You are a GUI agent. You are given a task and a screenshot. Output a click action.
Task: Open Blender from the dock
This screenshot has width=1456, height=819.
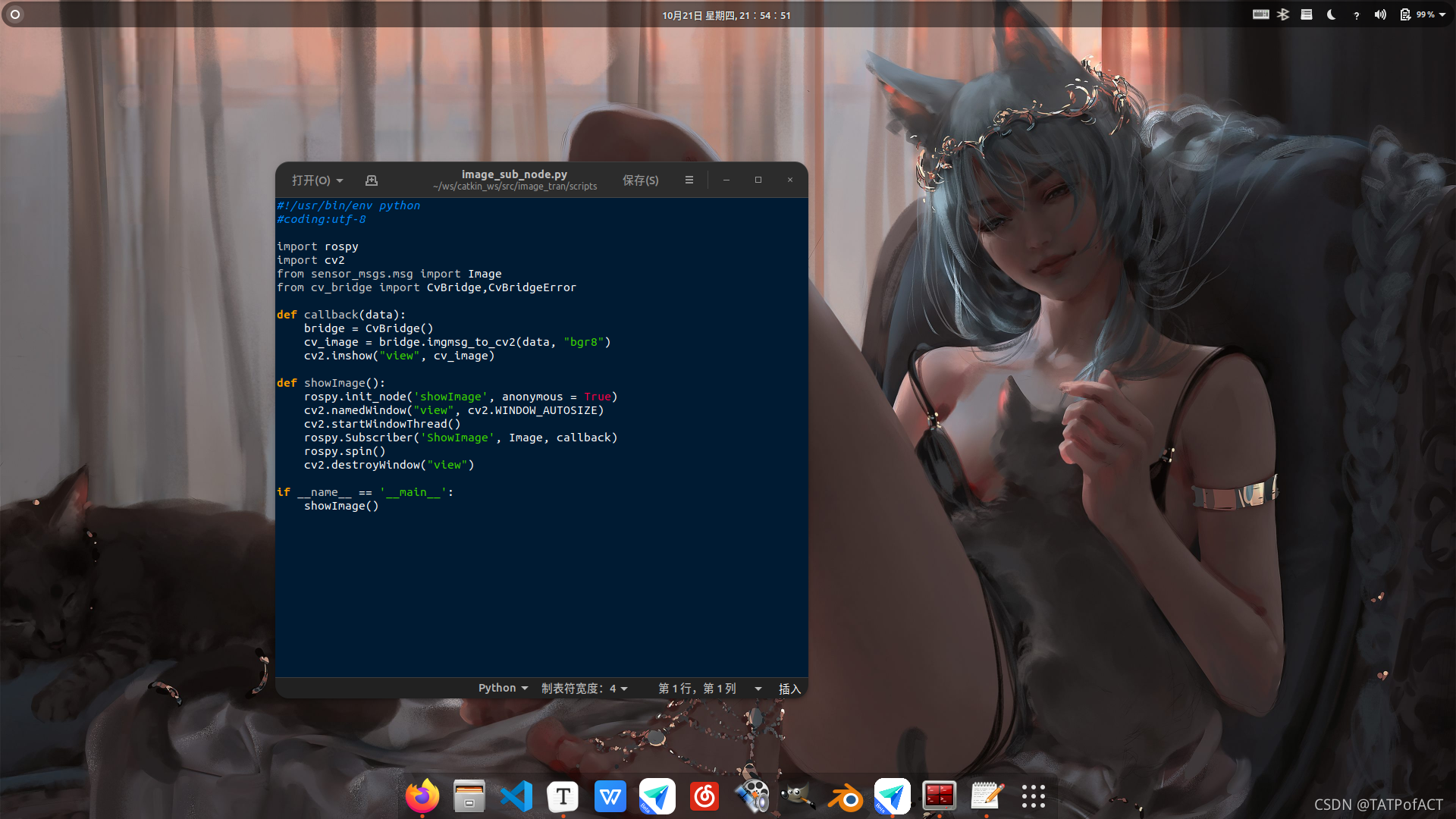coord(846,798)
